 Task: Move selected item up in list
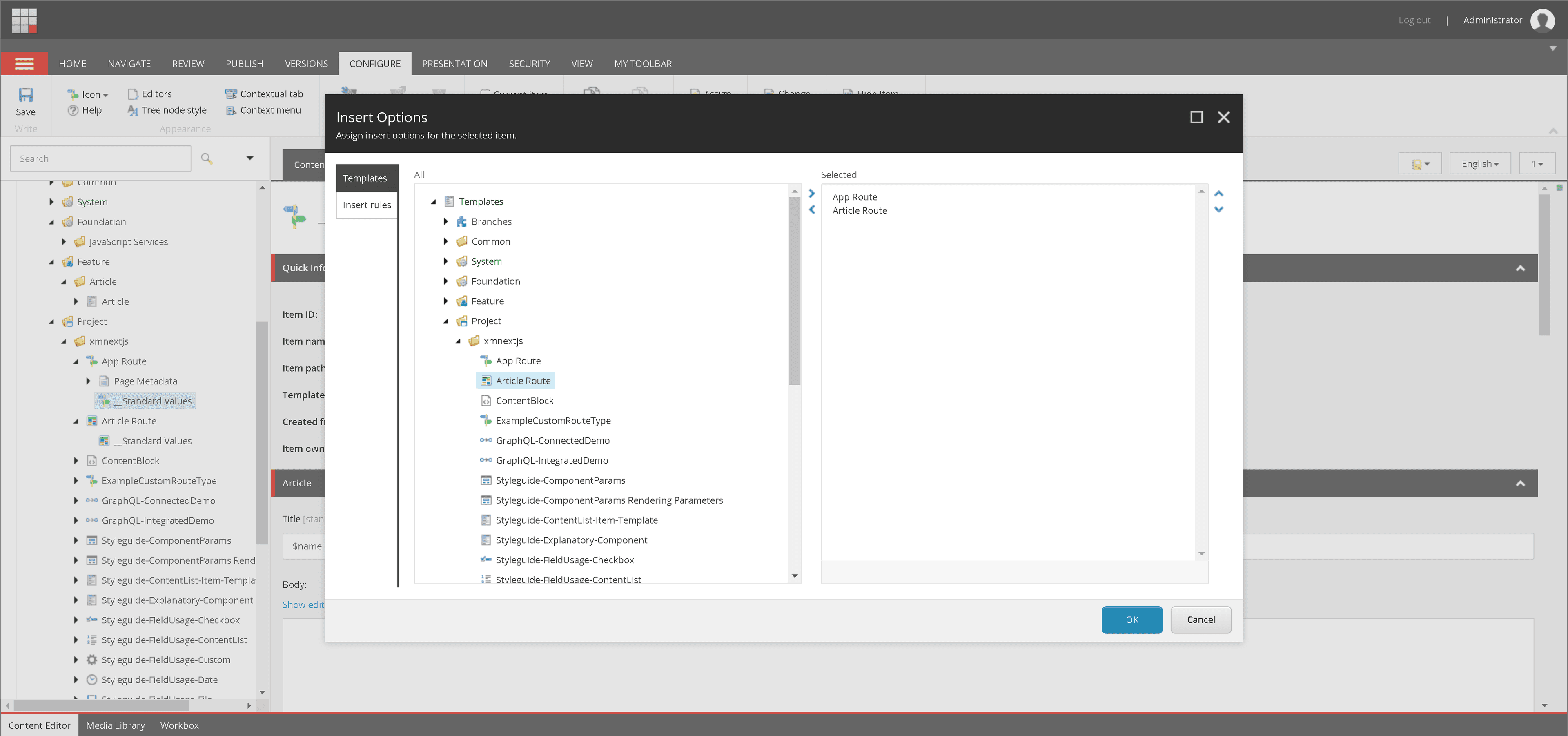(x=1218, y=194)
